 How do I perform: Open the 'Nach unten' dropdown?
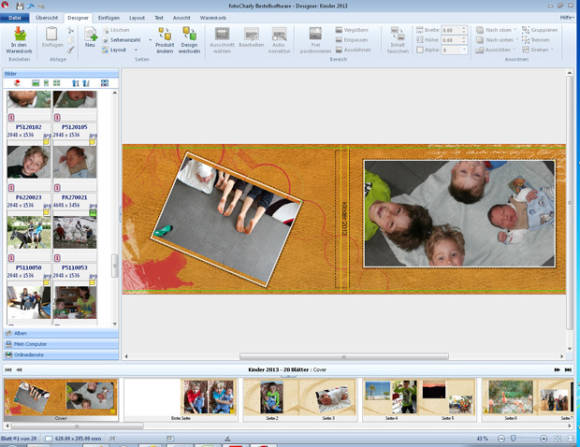pyautogui.click(x=516, y=40)
